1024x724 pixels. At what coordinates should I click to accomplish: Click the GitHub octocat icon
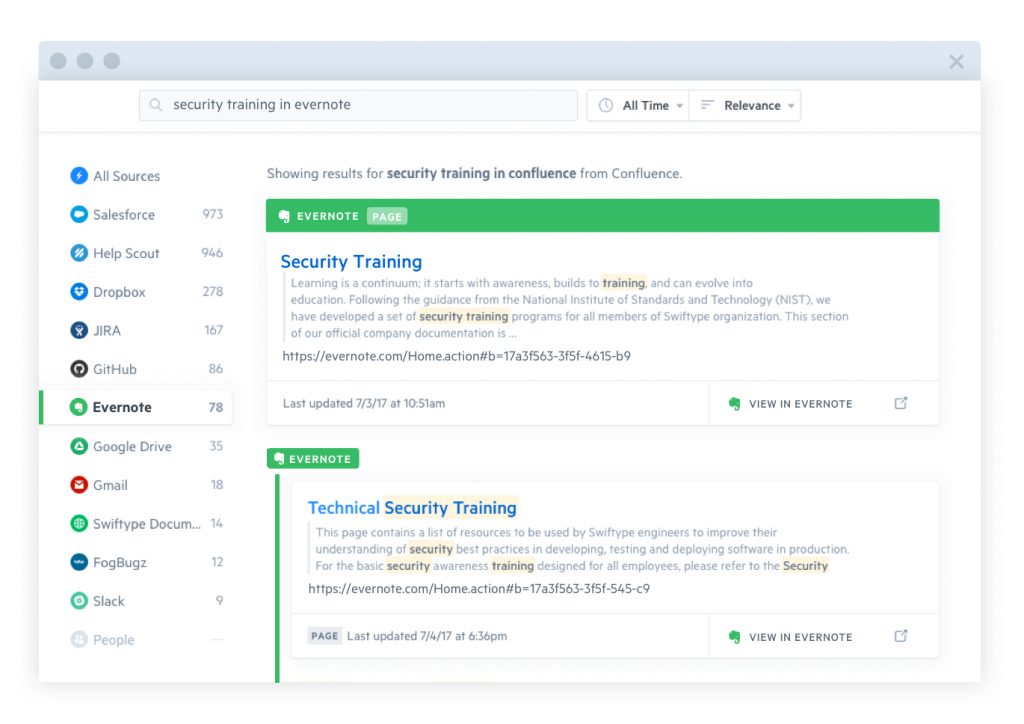(79, 369)
